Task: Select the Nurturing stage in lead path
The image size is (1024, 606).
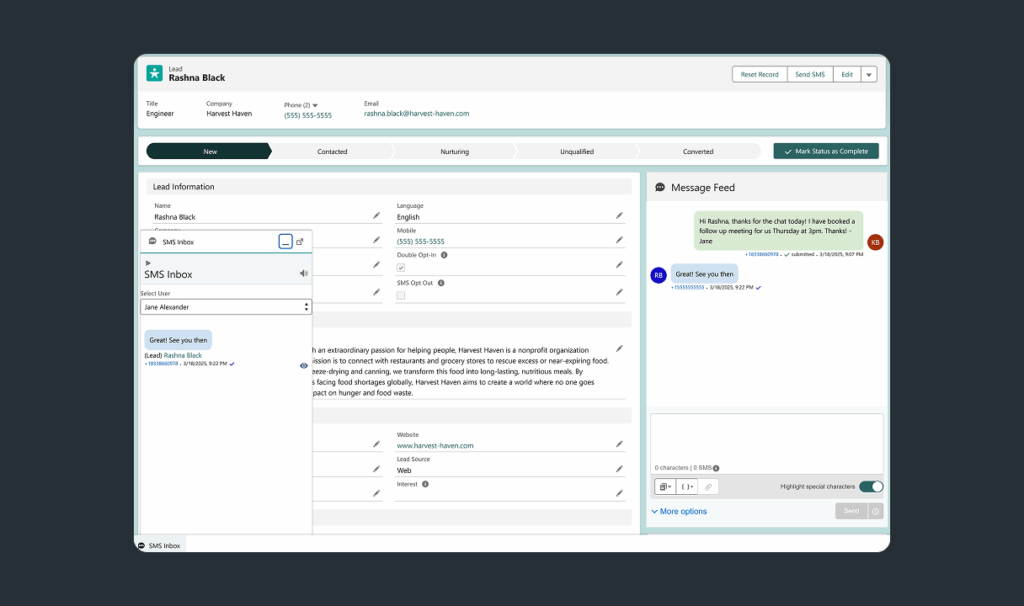Action: coord(454,152)
